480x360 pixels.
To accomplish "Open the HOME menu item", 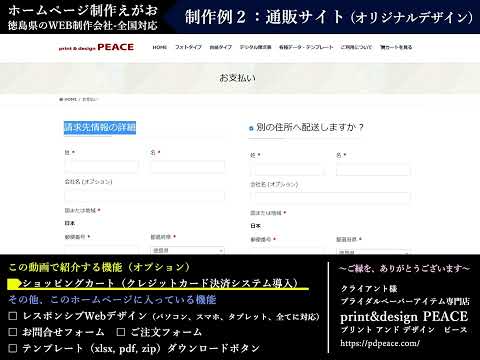I will (x=160, y=47).
